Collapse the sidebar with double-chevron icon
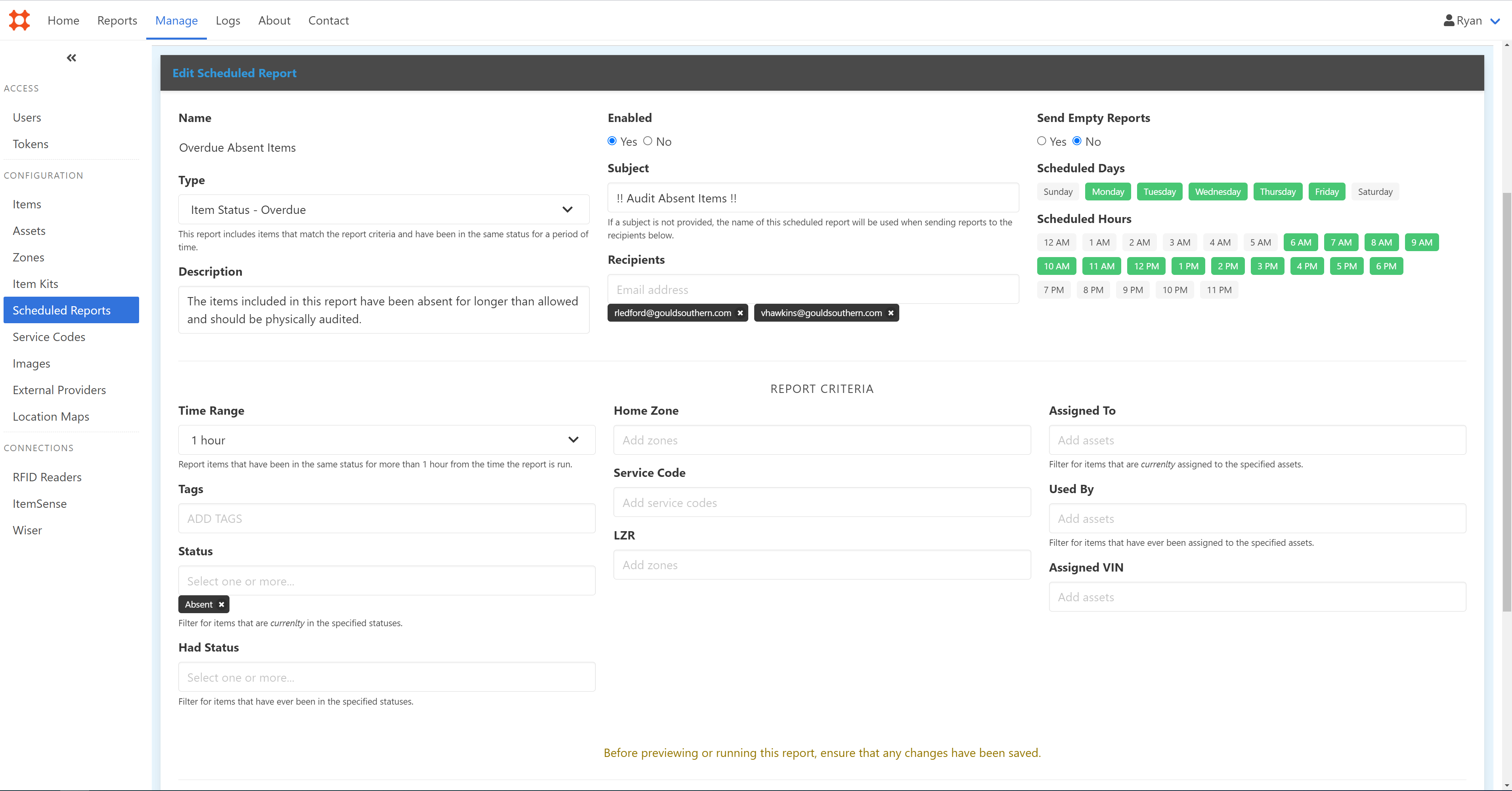The width and height of the screenshot is (1512, 791). (x=71, y=57)
